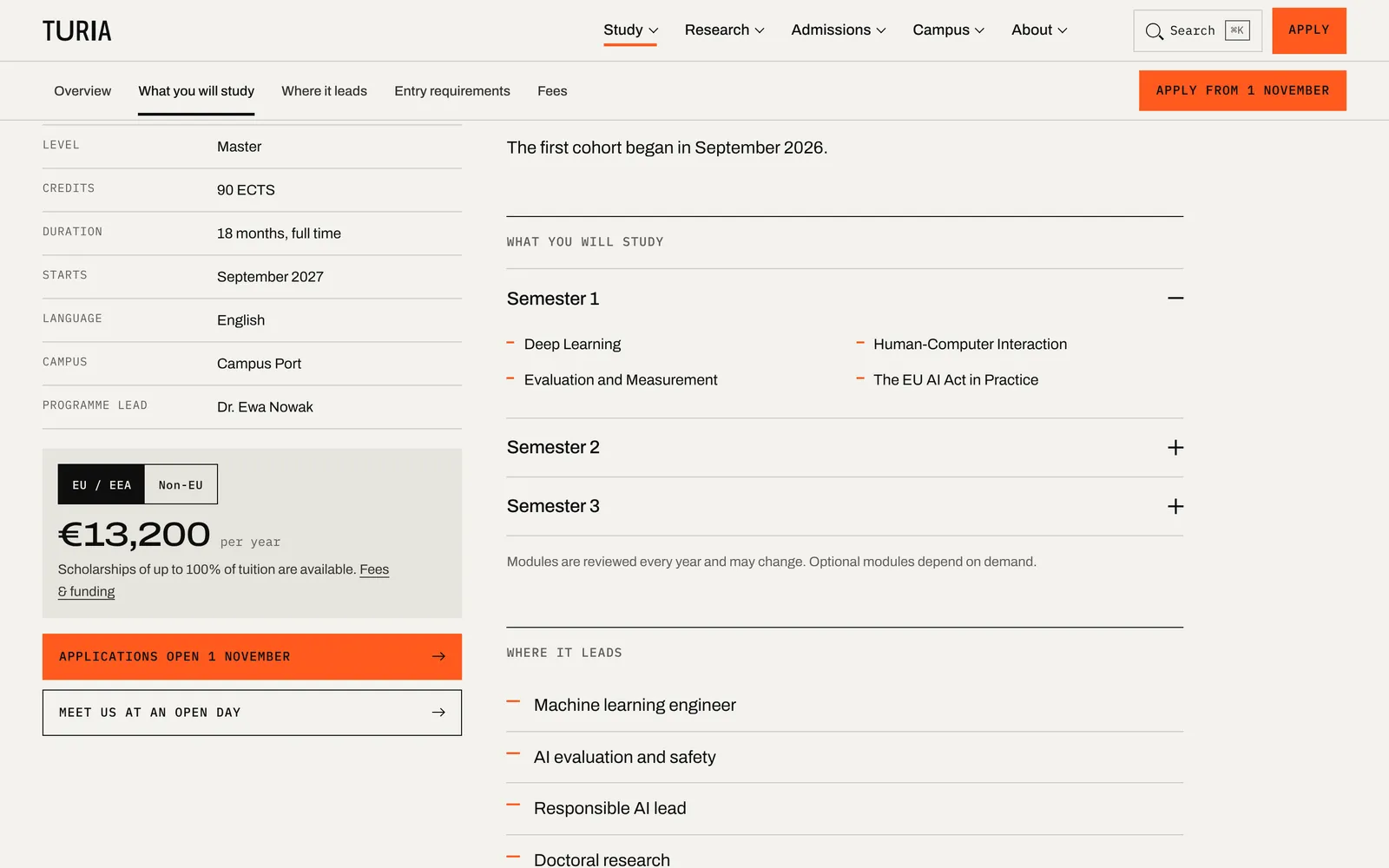The width and height of the screenshot is (1389, 868).
Task: Click Responsible AI lead item
Action: click(609, 808)
